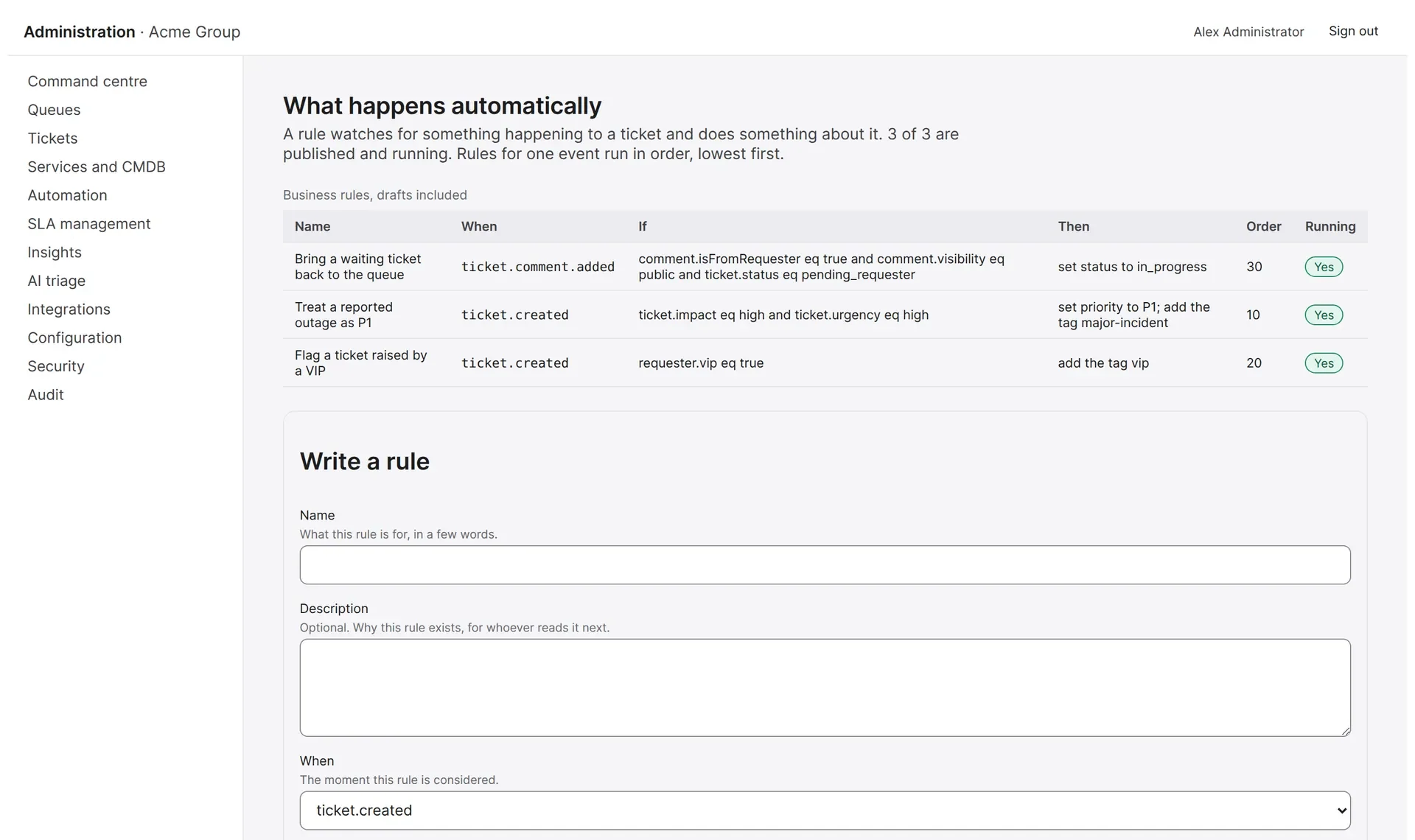The image size is (1415, 840).
Task: Open SLA management section
Action: tap(88, 224)
